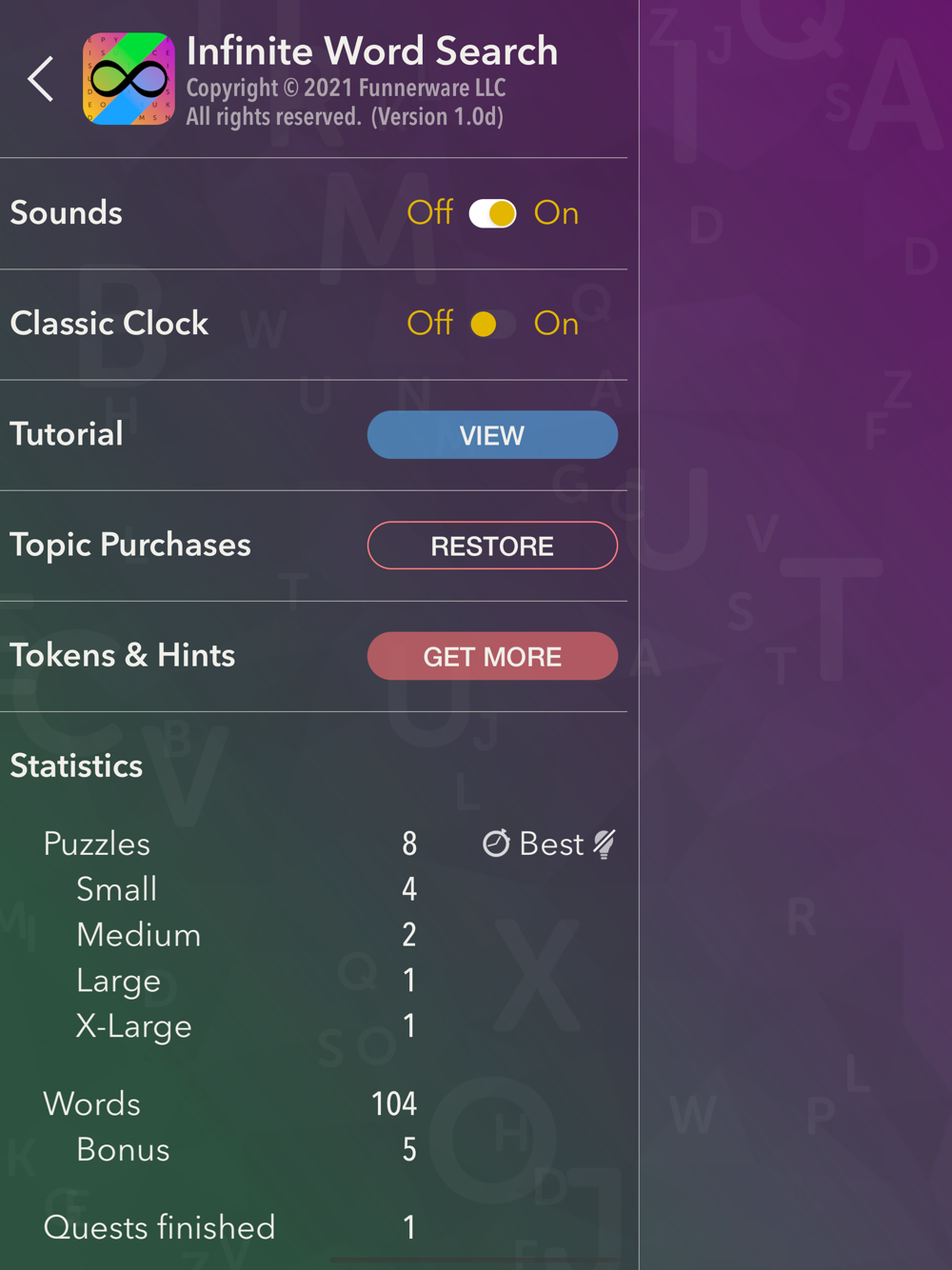Go back using the left arrow
Screen dimensions: 952x1270
(41, 79)
